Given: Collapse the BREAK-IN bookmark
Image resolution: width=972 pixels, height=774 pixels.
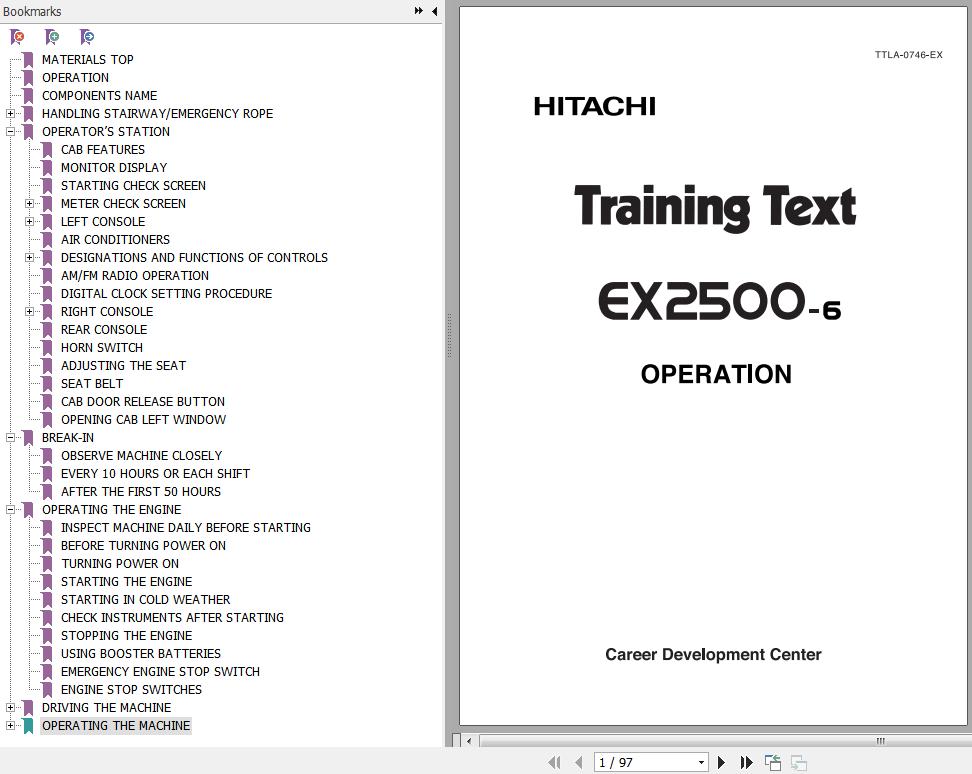Looking at the screenshot, I should [10, 437].
